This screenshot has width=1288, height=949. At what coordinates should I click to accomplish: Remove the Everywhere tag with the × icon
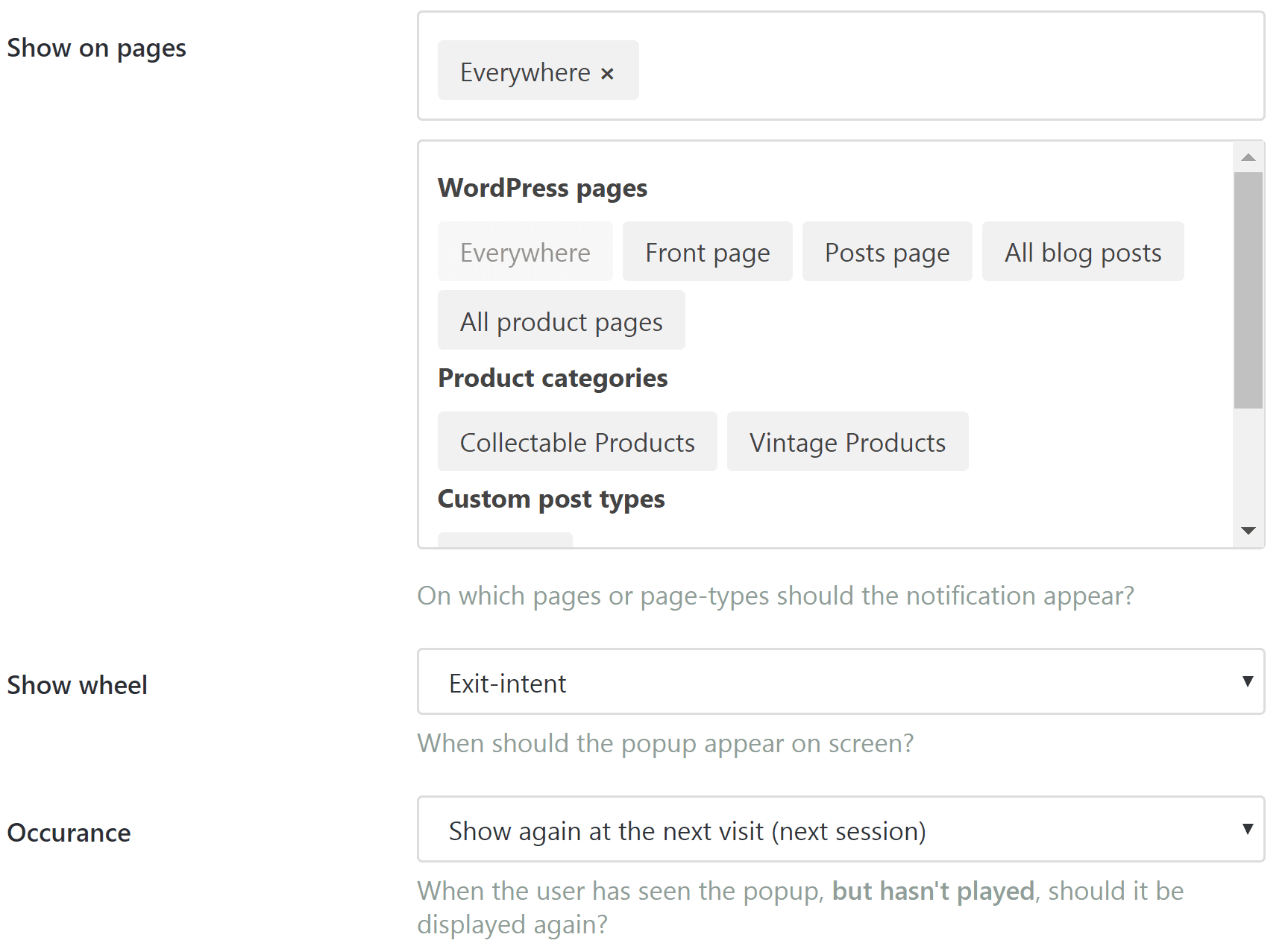point(607,74)
